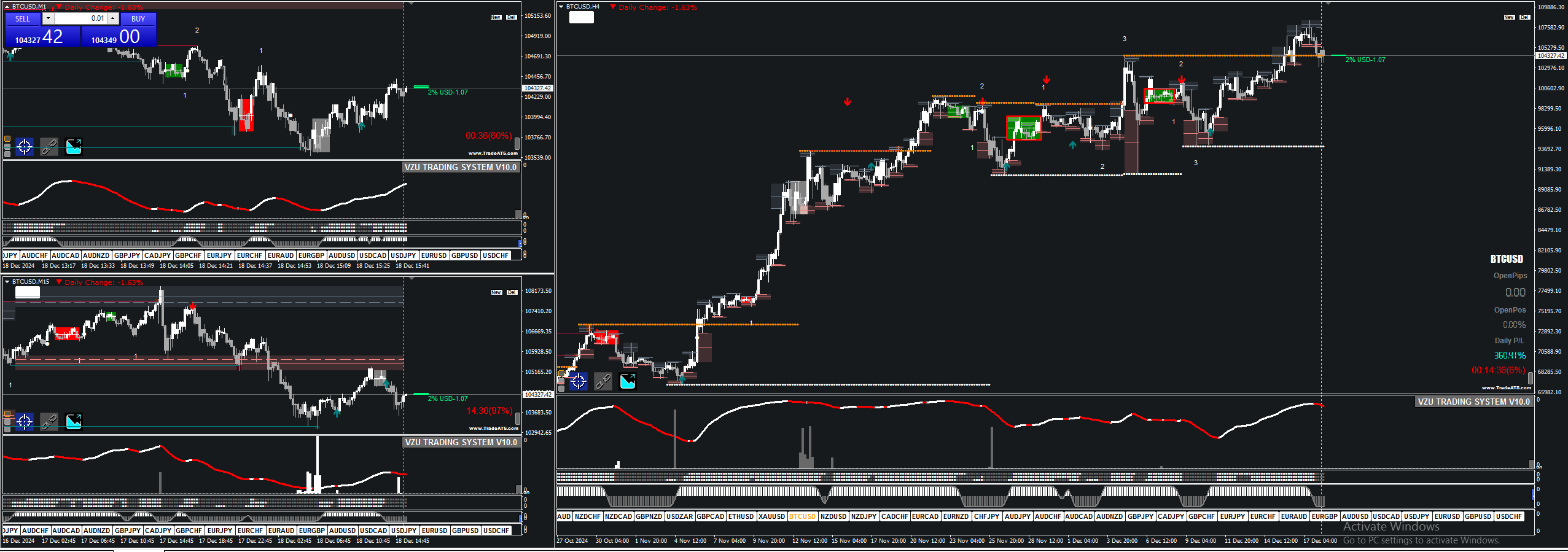1568x552 pixels.
Task: Switch to GBPNZD symbol in H4 chart row
Action: pos(649,516)
